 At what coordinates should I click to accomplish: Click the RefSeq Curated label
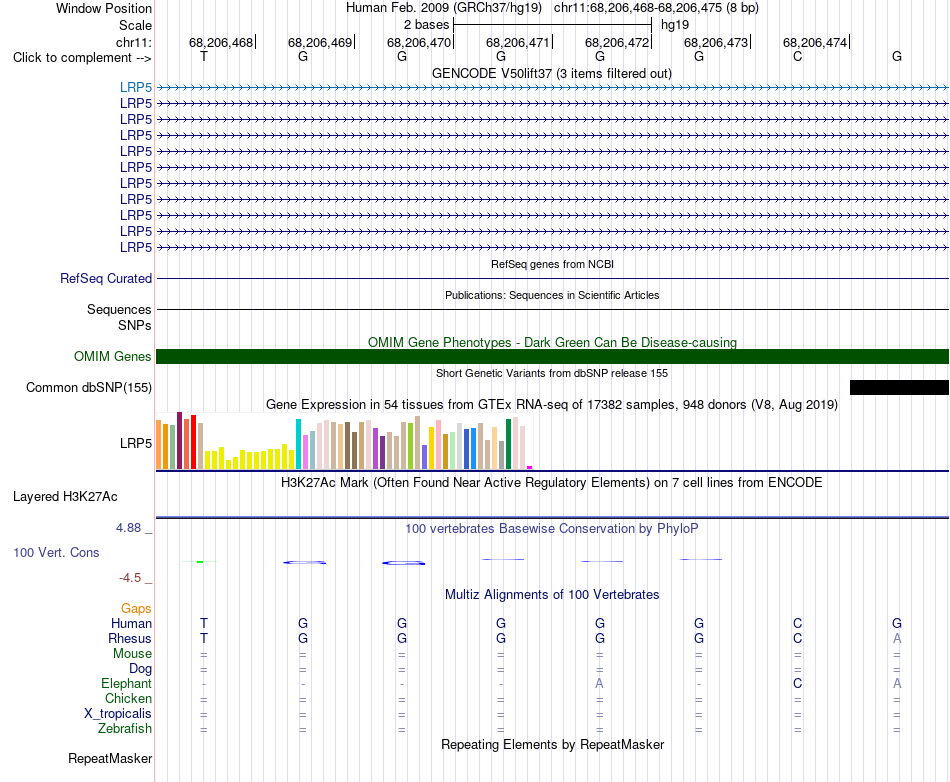coord(106,279)
